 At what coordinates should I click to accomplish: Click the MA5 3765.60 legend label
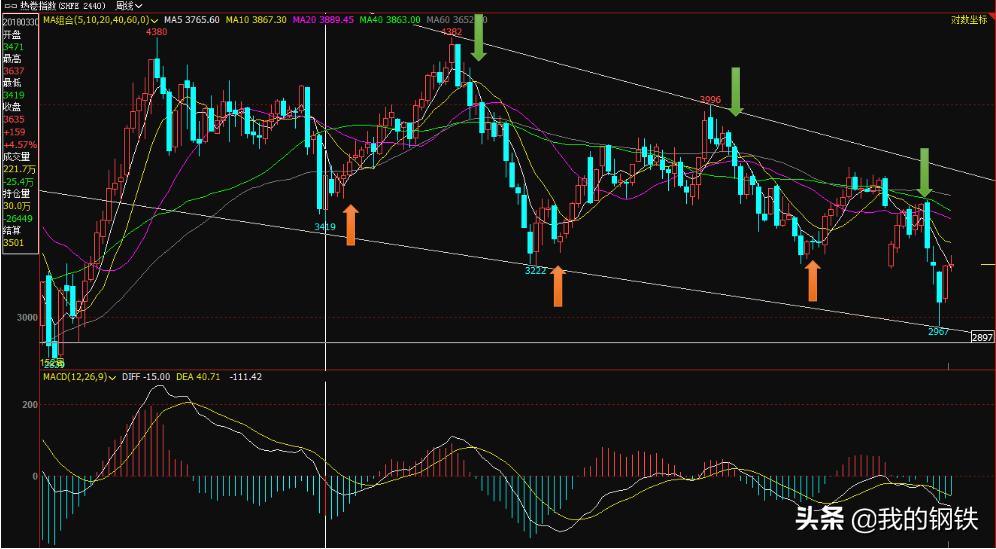(191, 19)
